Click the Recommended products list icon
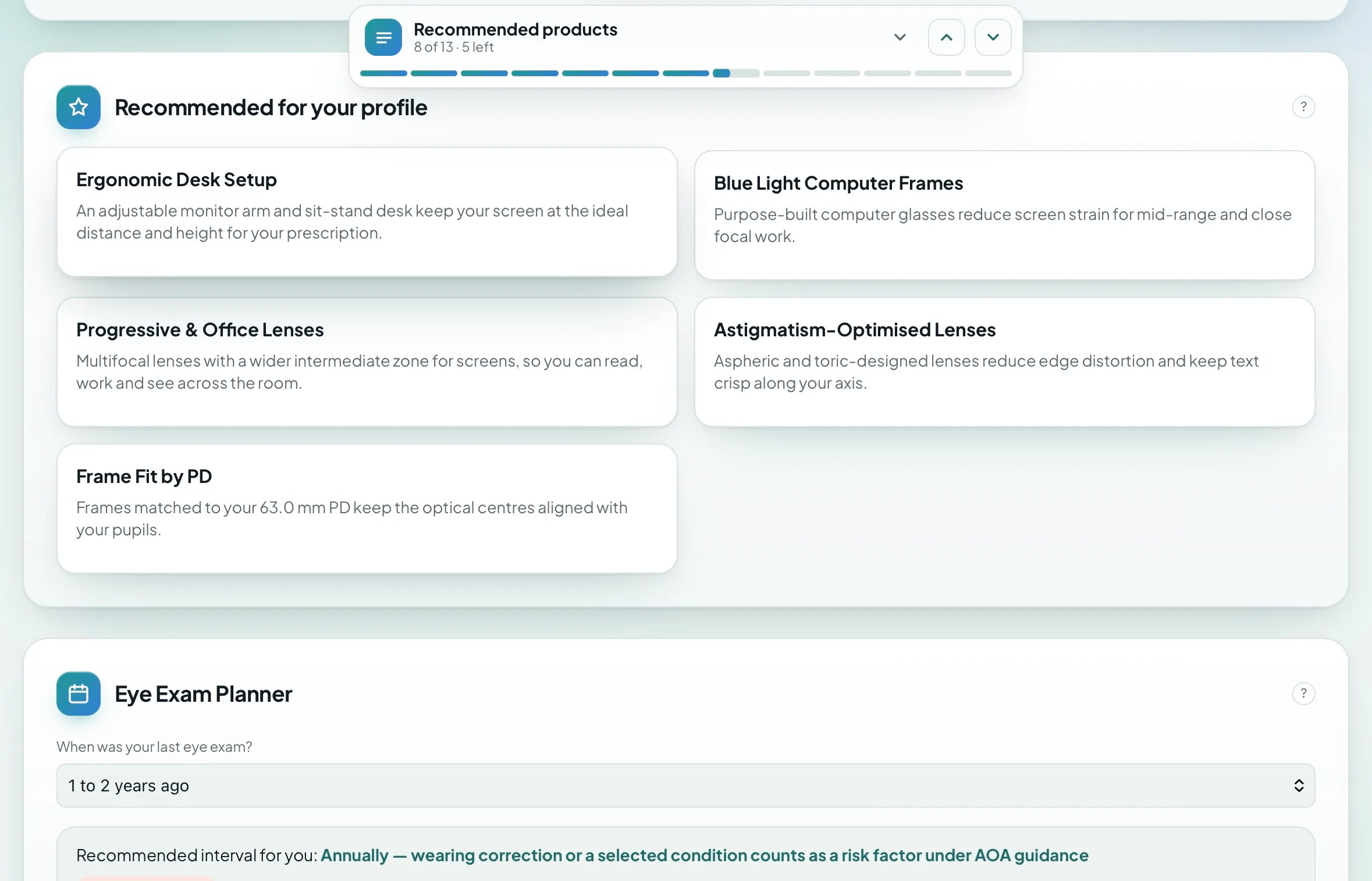This screenshot has height=881, width=1372. [x=383, y=37]
